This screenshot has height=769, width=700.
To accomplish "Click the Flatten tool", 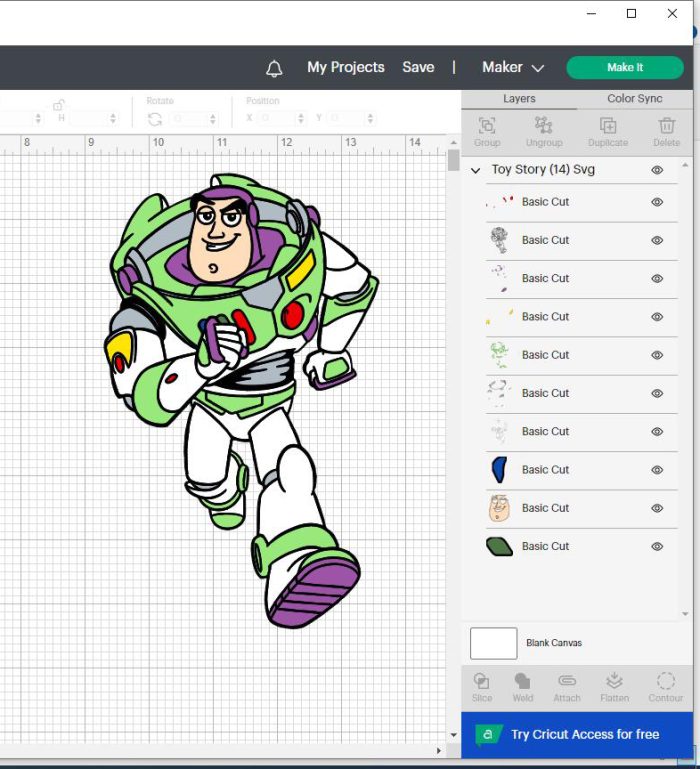I will tap(614, 681).
